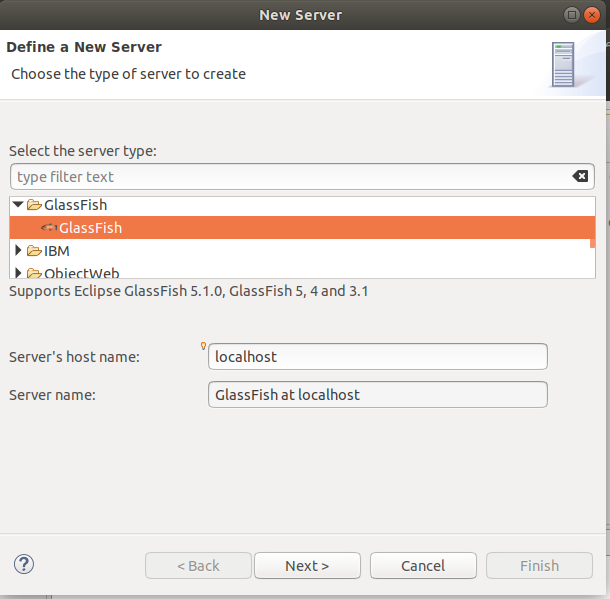Expand the ObjectWeb category

click(18, 272)
